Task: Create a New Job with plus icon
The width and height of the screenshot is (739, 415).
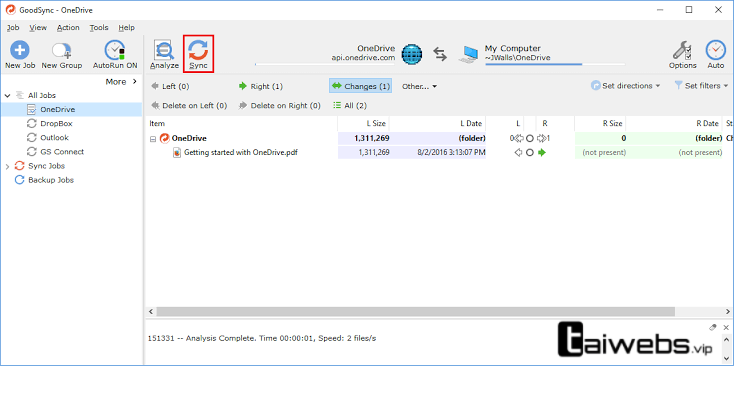Action: 20,55
